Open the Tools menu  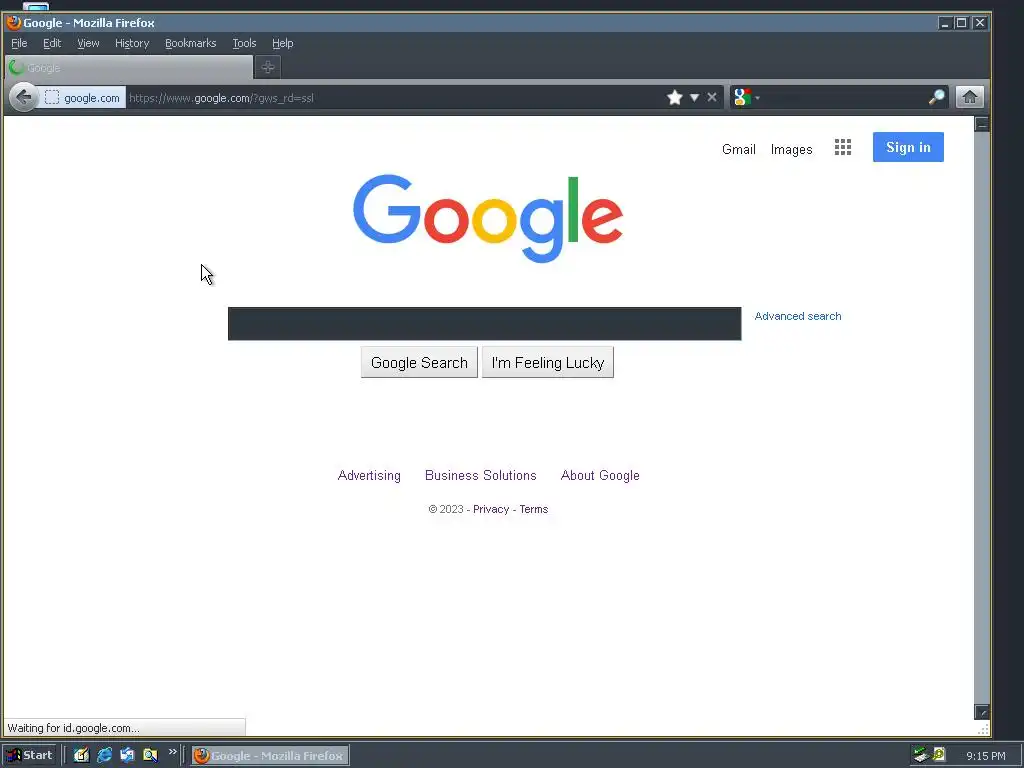pos(244,43)
